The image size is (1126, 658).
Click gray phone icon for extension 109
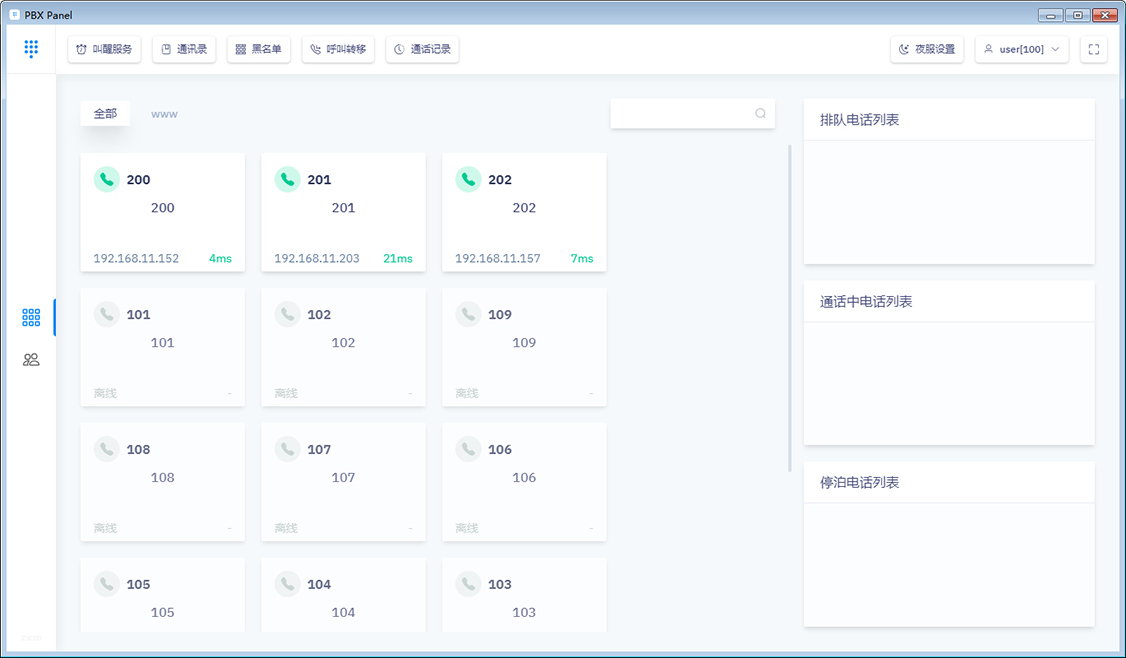pos(469,315)
